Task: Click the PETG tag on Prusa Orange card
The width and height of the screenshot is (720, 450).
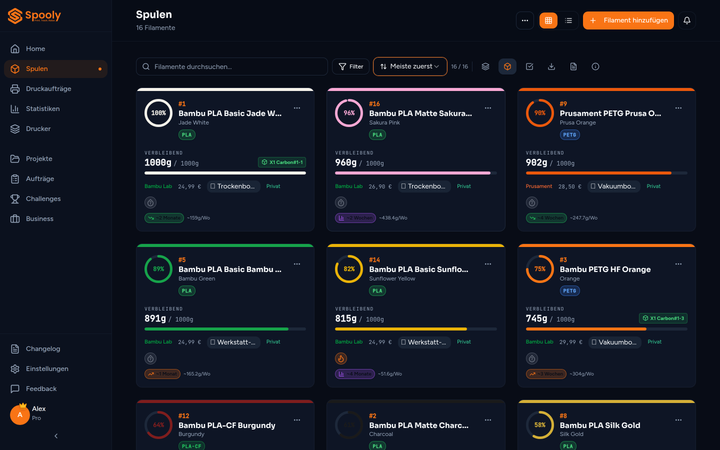Action: click(x=570, y=135)
